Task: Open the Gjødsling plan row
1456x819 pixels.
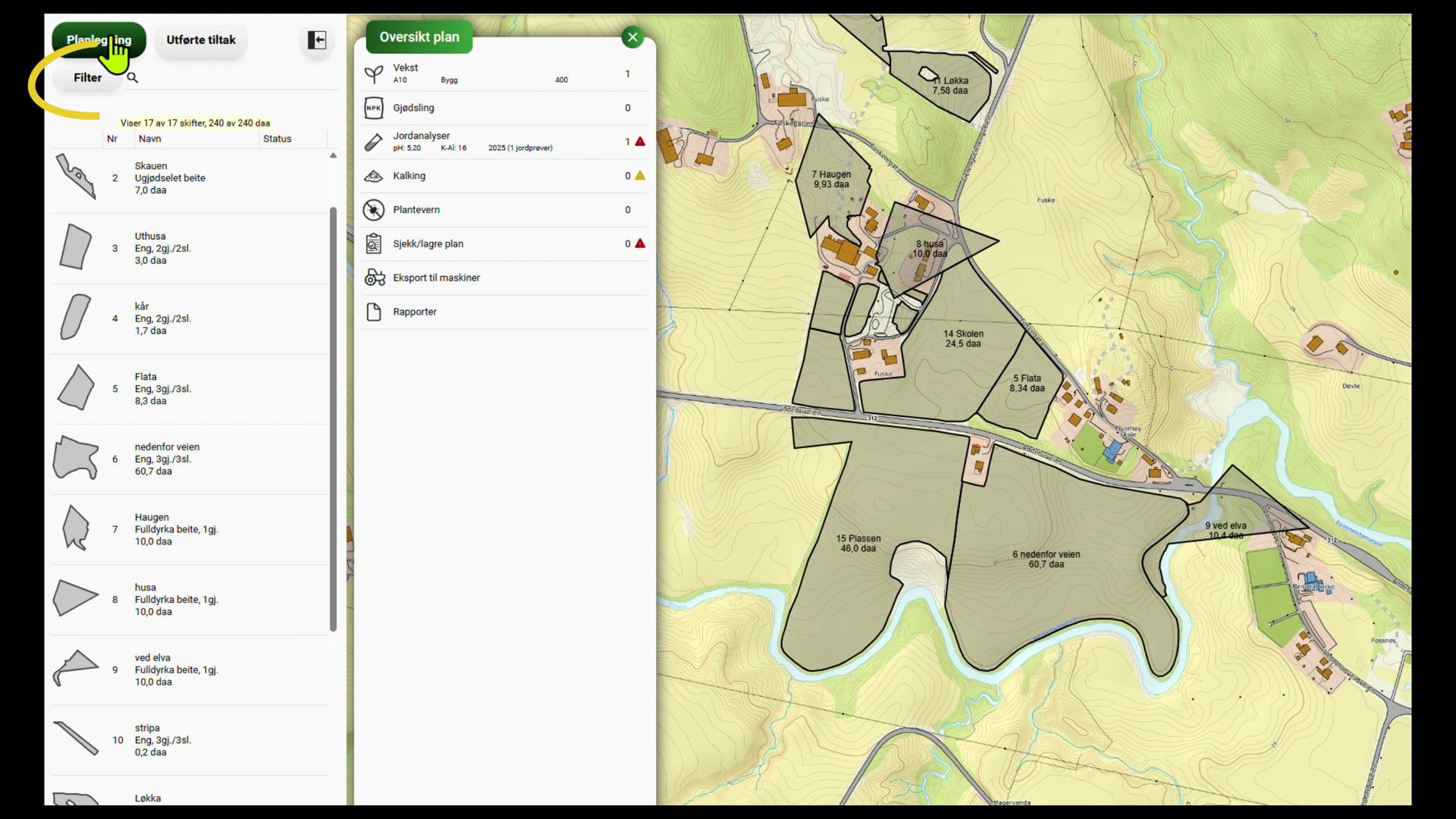Action: [x=505, y=108]
